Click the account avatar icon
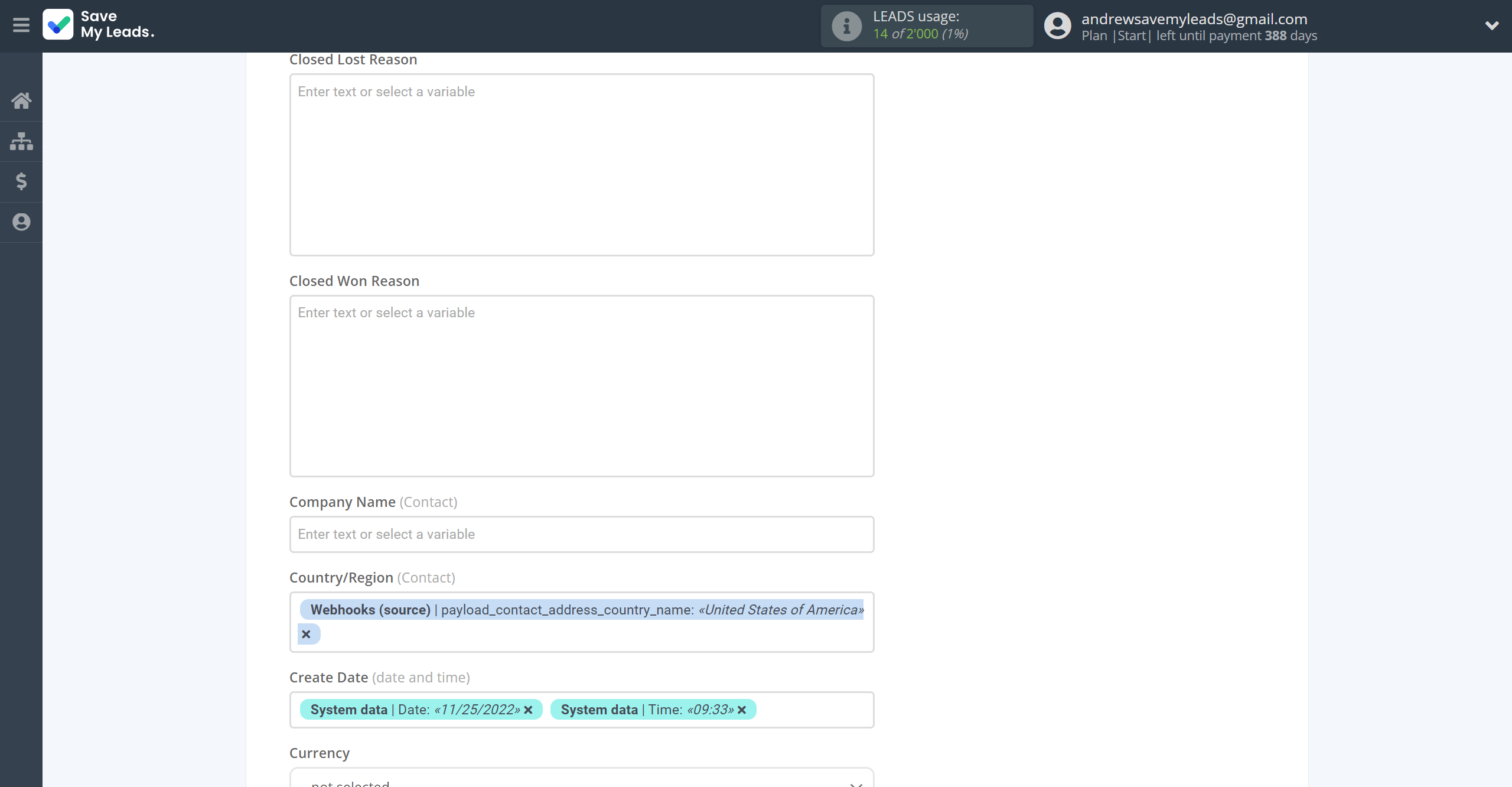Viewport: 1512px width, 787px height. (1057, 26)
